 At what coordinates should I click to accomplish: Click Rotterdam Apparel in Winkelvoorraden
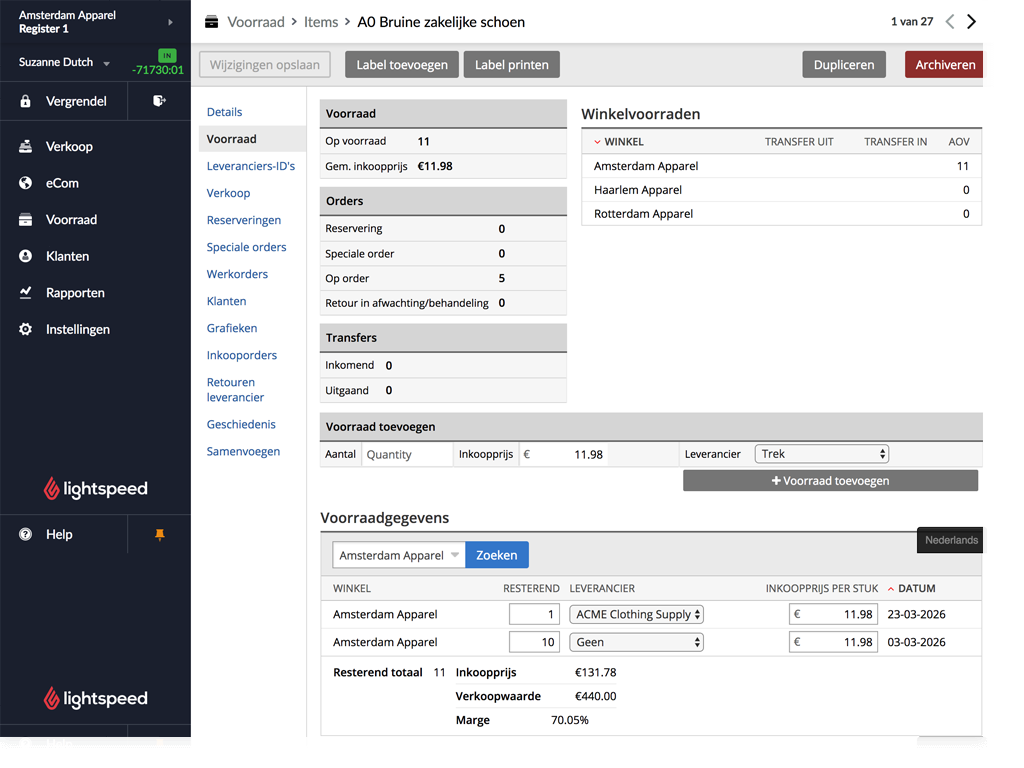[x=643, y=214]
